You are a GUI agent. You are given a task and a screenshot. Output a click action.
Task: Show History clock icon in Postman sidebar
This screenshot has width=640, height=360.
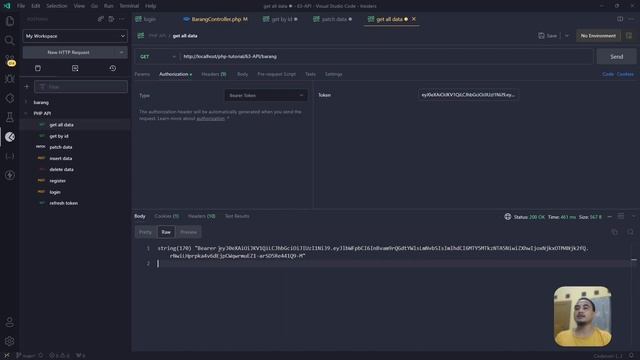pos(113,68)
